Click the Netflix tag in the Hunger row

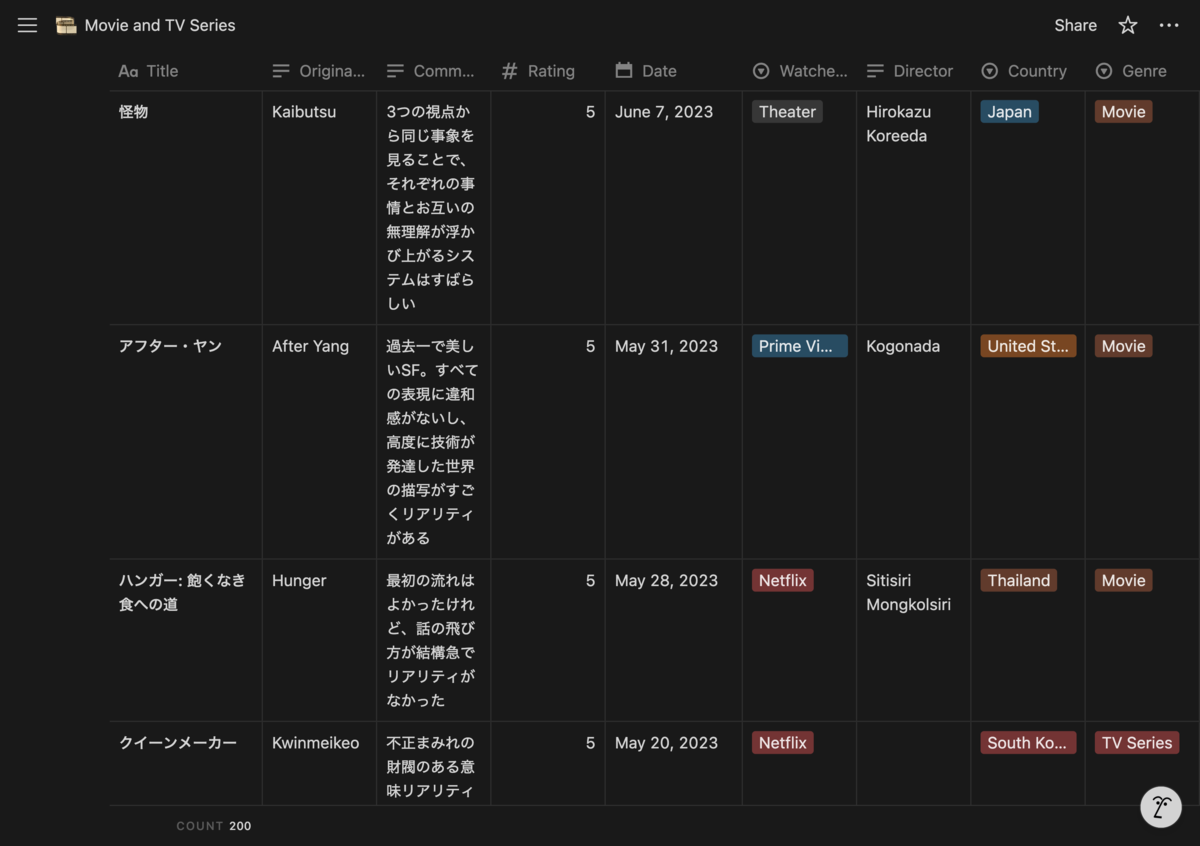pos(782,580)
